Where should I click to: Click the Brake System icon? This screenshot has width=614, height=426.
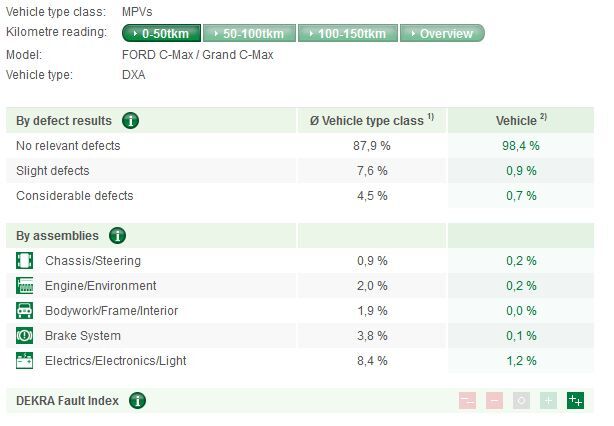tap(25, 336)
